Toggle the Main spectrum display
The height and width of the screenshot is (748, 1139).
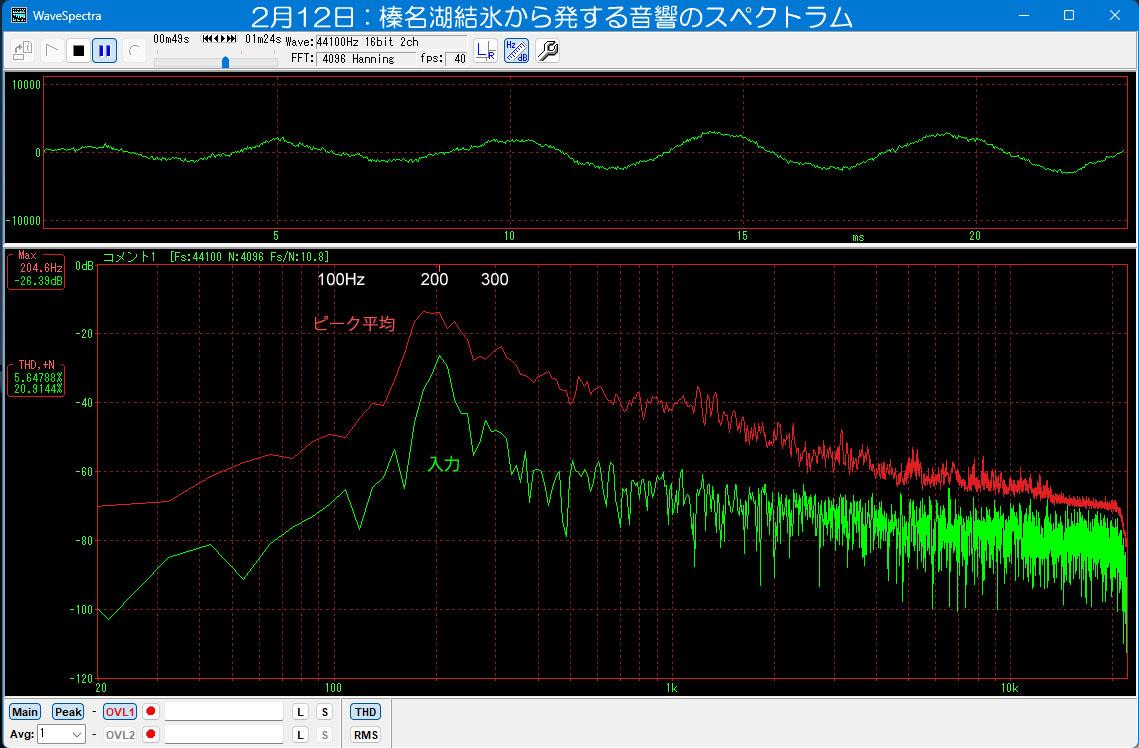tap(25, 712)
